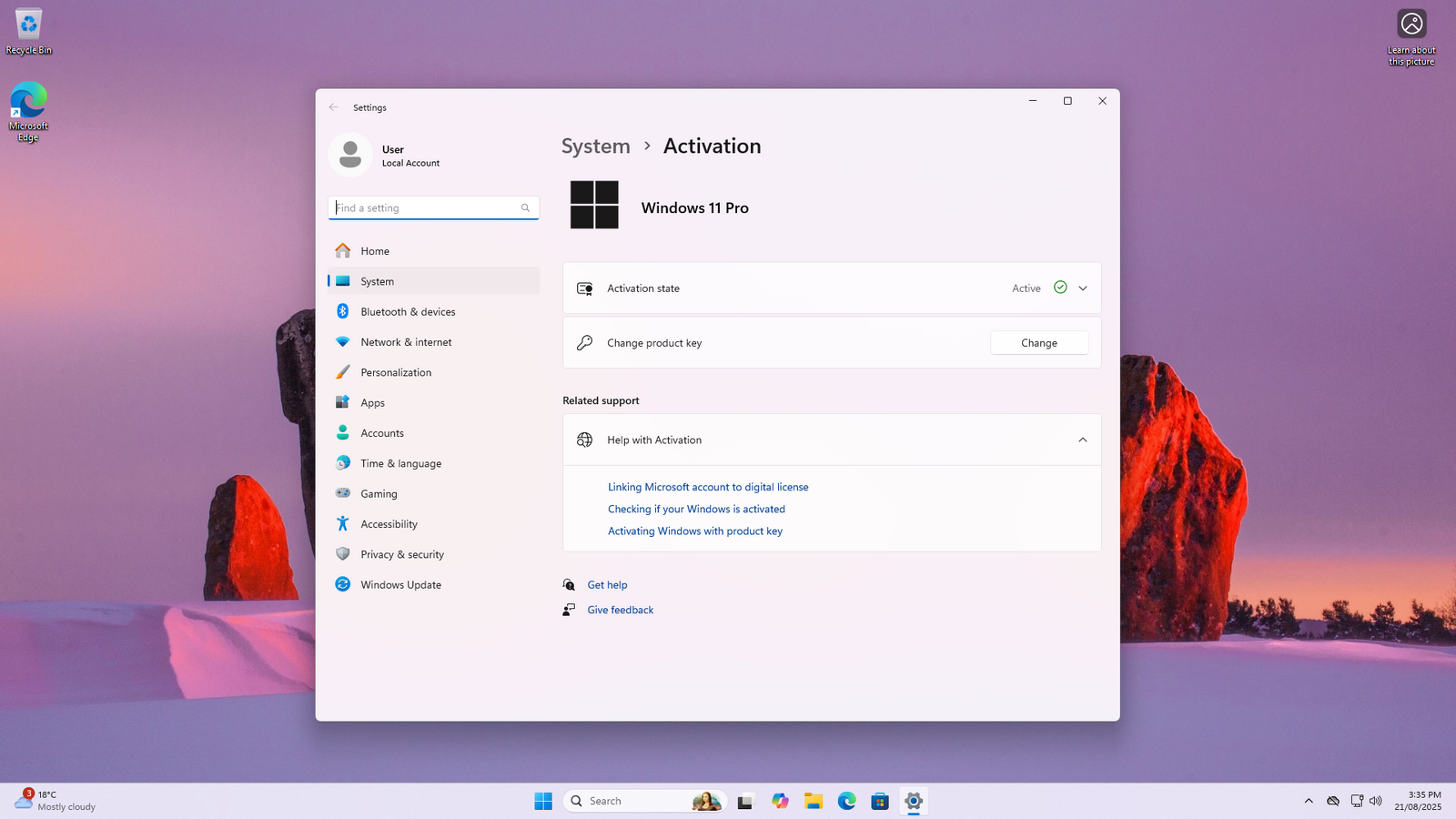The image size is (1456, 819).
Task: Click the User Local Account name
Action: 410,156
